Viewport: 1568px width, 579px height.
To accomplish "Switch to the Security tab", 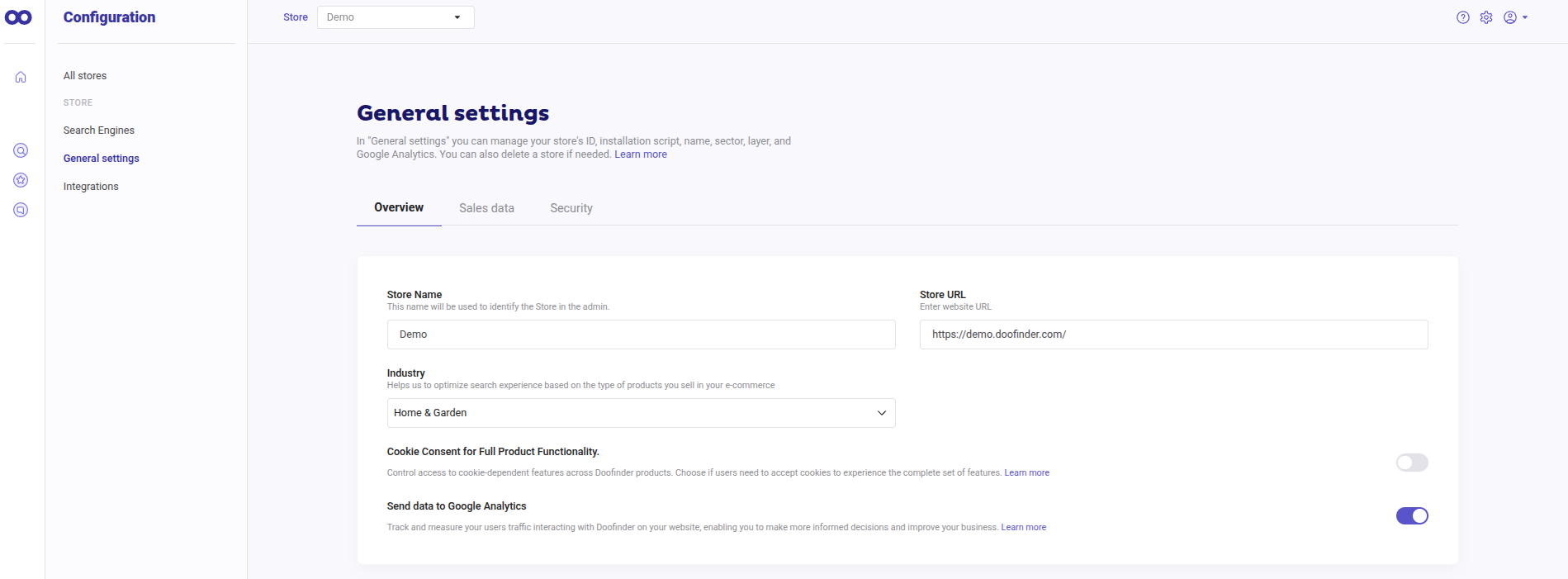I will pos(571,208).
